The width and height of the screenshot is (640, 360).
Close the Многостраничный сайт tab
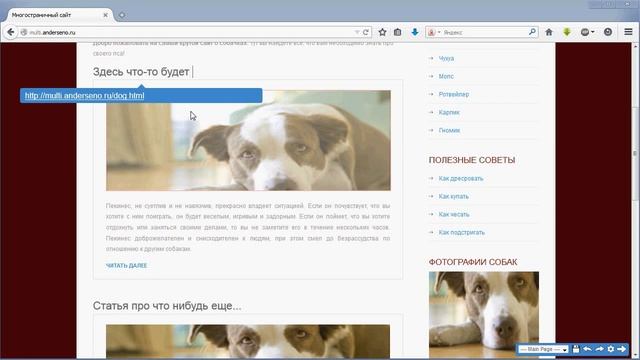click(105, 15)
